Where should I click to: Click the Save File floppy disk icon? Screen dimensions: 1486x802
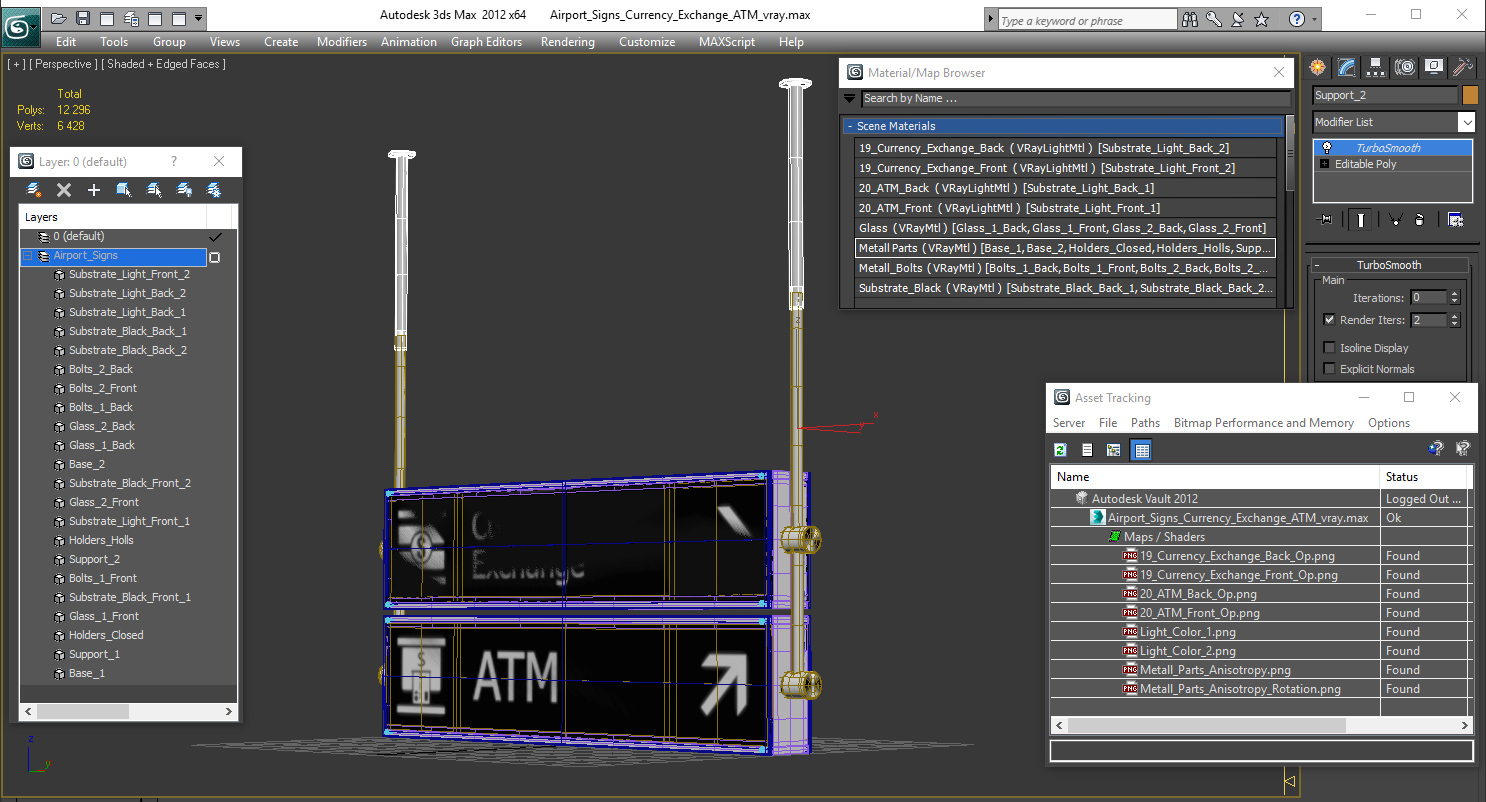click(x=82, y=18)
